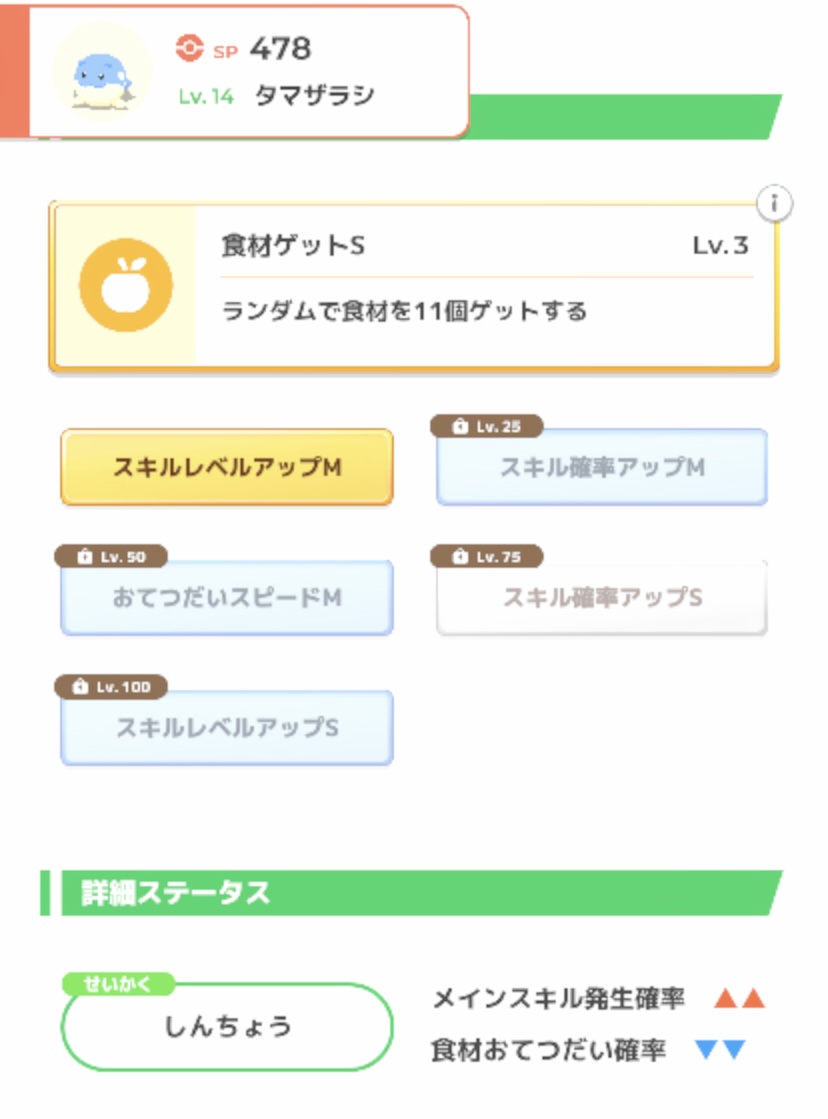Screen dimensions: 828x1119
Task: Click the Lv. 75 lock badge
Action: [x=487, y=556]
